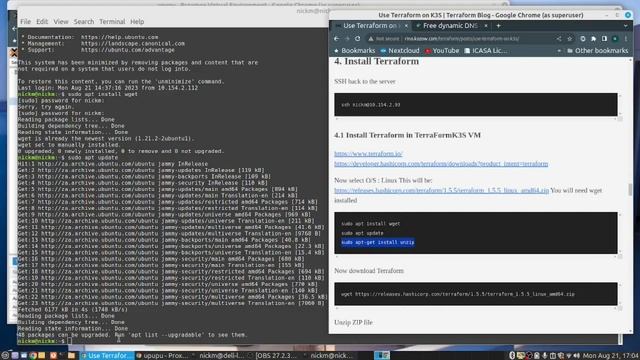Open terminal Help menu
The image size is (640, 360).
click(137, 22)
